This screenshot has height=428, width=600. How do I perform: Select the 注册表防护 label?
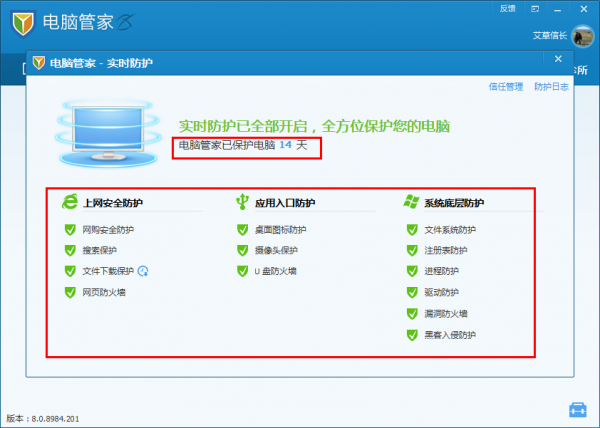pyautogui.click(x=446, y=251)
